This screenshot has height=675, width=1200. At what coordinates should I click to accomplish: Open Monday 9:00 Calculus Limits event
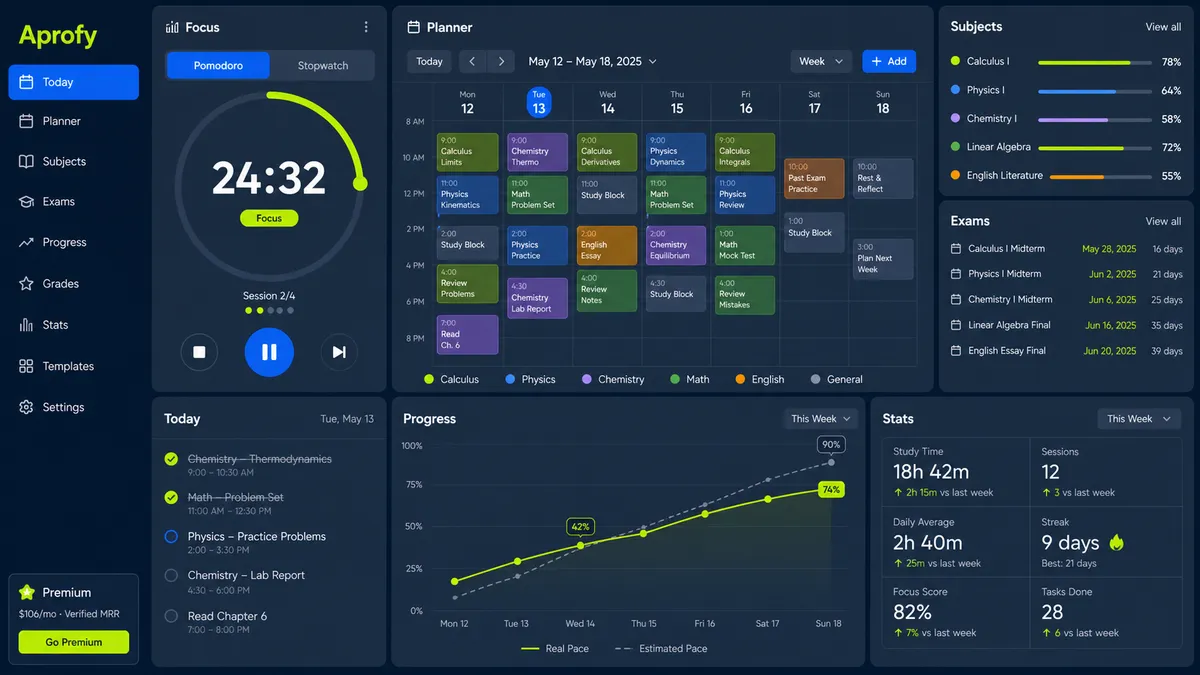pyautogui.click(x=467, y=151)
